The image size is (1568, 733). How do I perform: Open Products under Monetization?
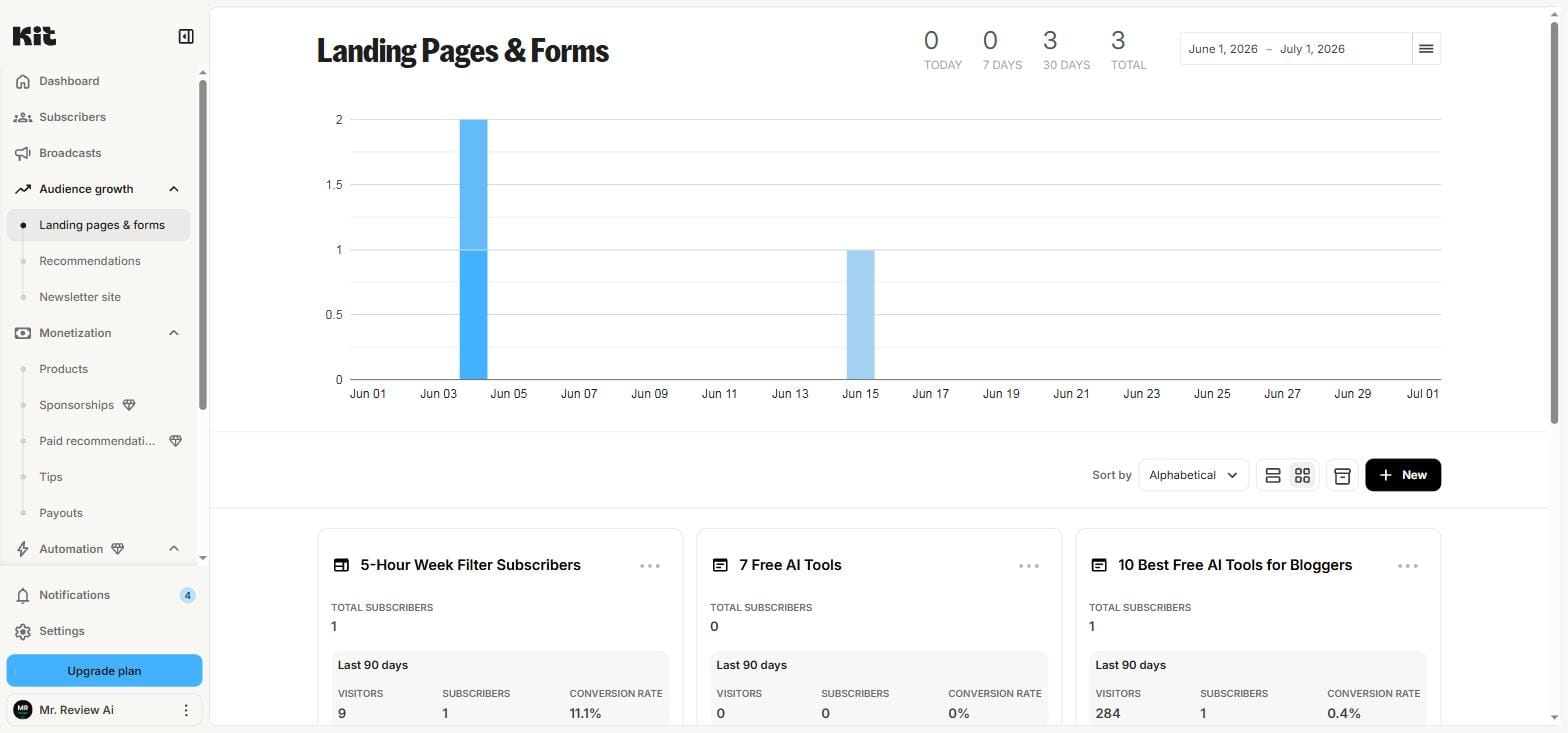tap(63, 369)
